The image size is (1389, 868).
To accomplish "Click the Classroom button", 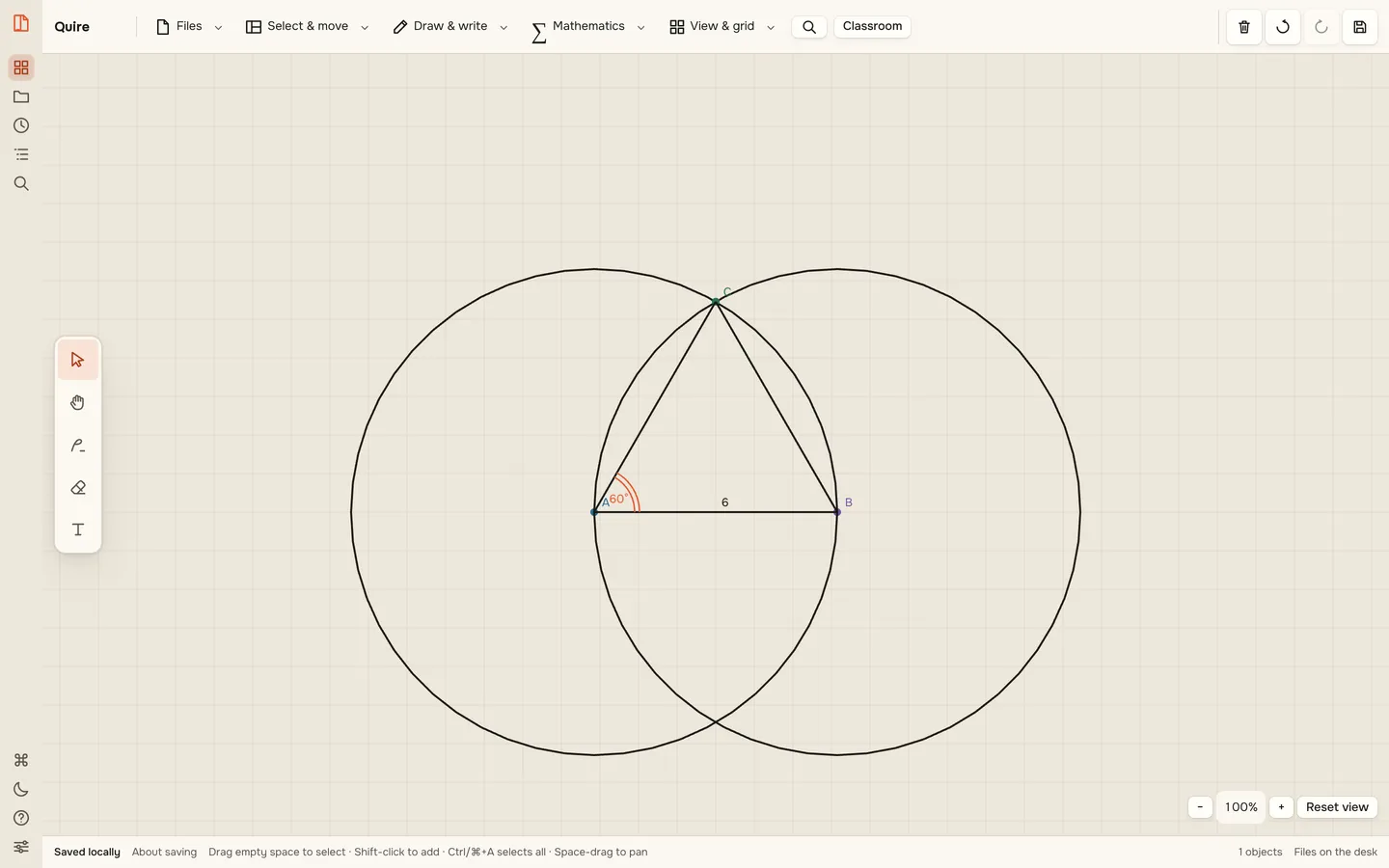I will click(x=872, y=26).
